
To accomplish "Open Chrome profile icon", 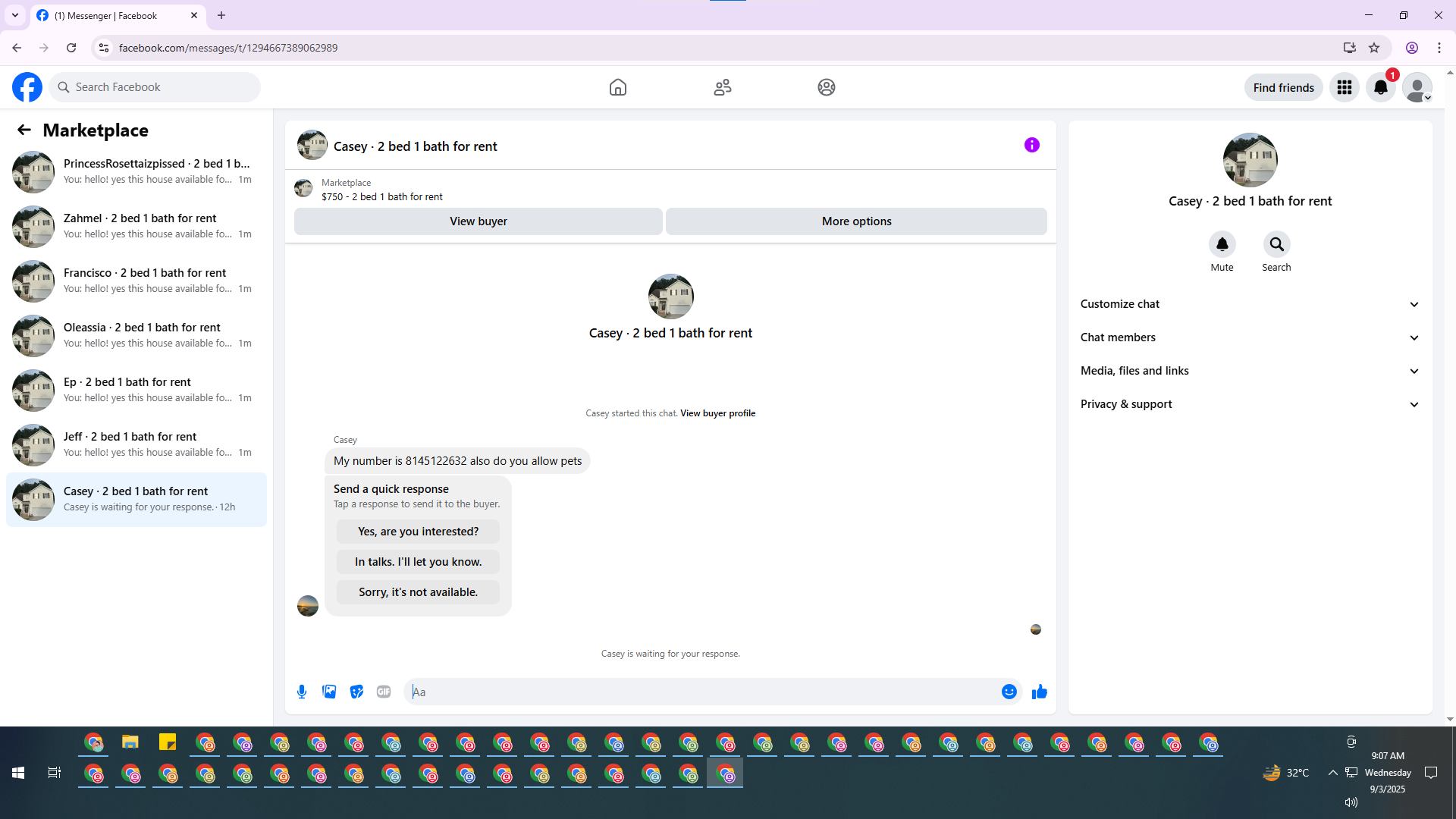I will point(1412,48).
